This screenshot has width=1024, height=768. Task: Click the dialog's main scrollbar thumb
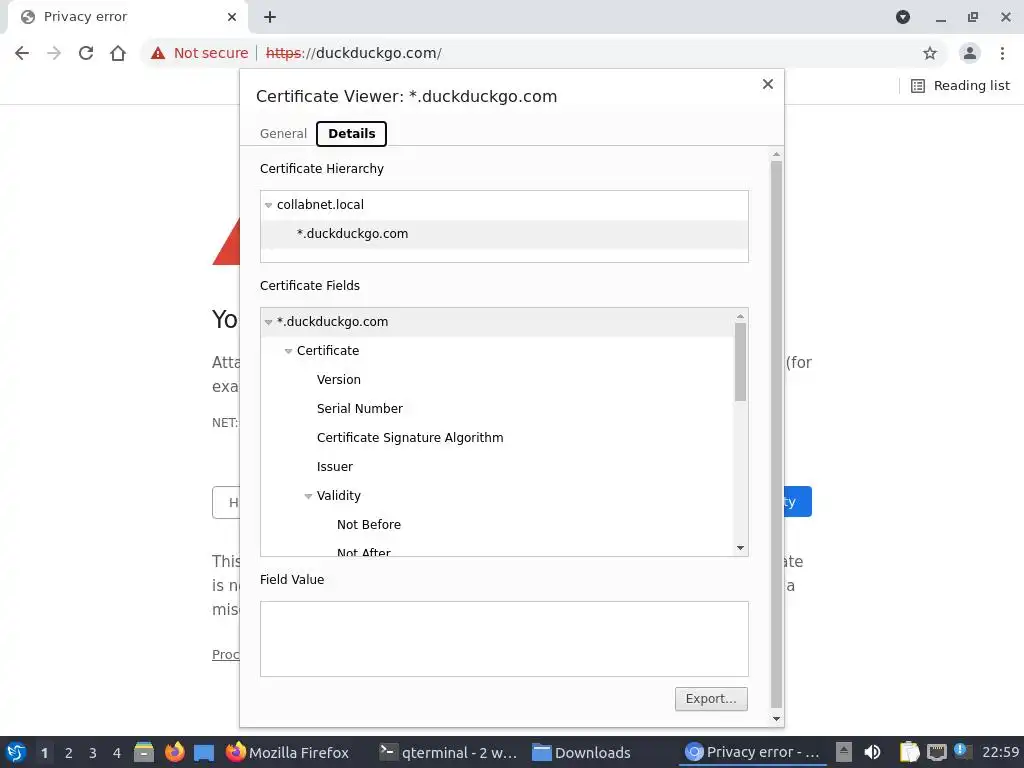tap(776, 434)
